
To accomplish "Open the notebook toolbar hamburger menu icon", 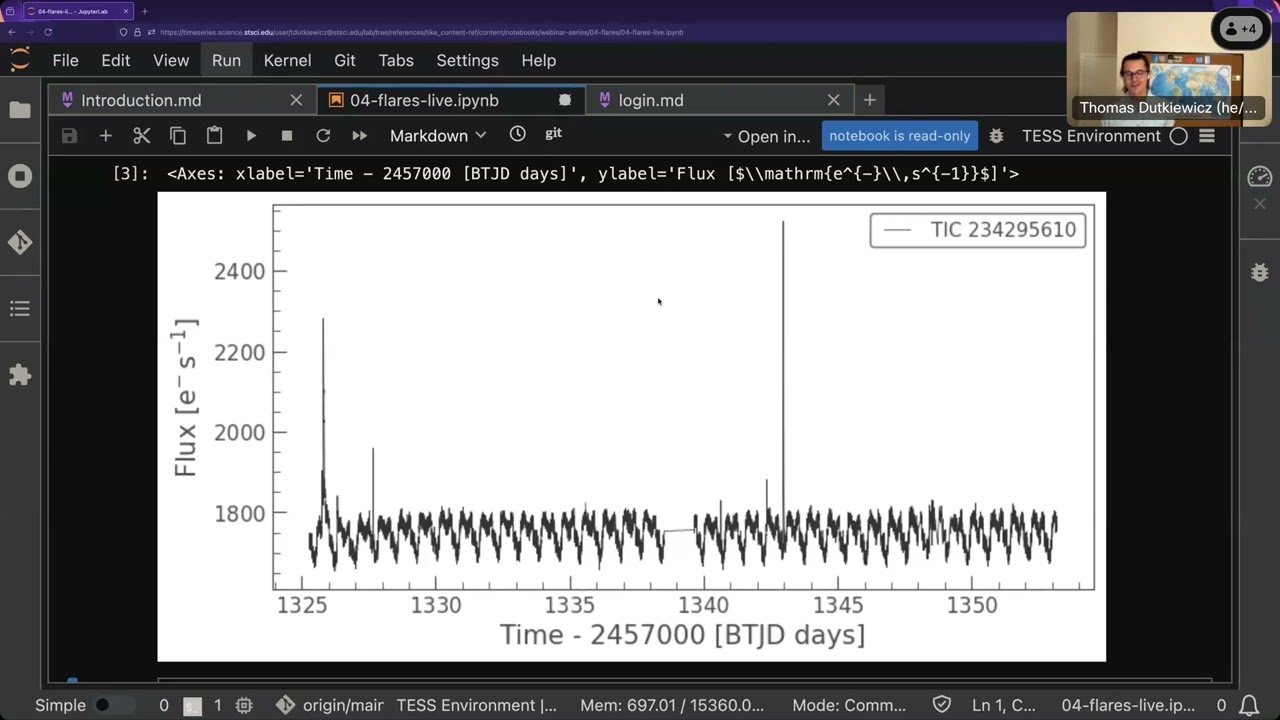I will 1207,136.
